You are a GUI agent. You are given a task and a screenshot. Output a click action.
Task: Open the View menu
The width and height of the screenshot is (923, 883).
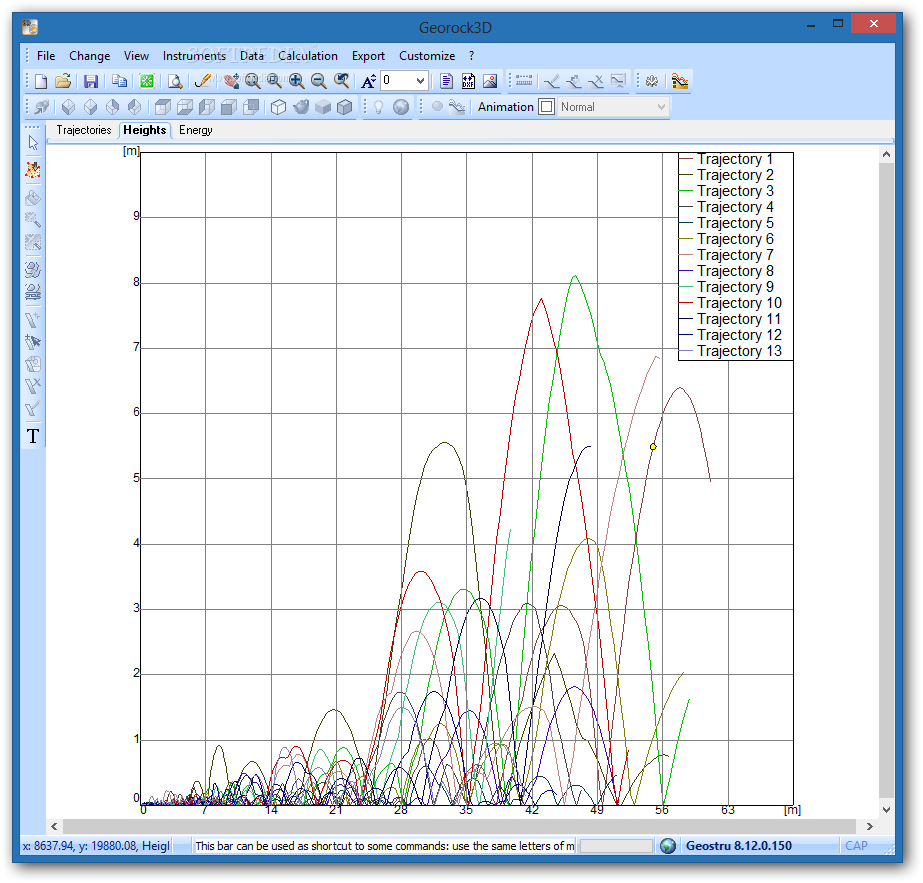136,56
